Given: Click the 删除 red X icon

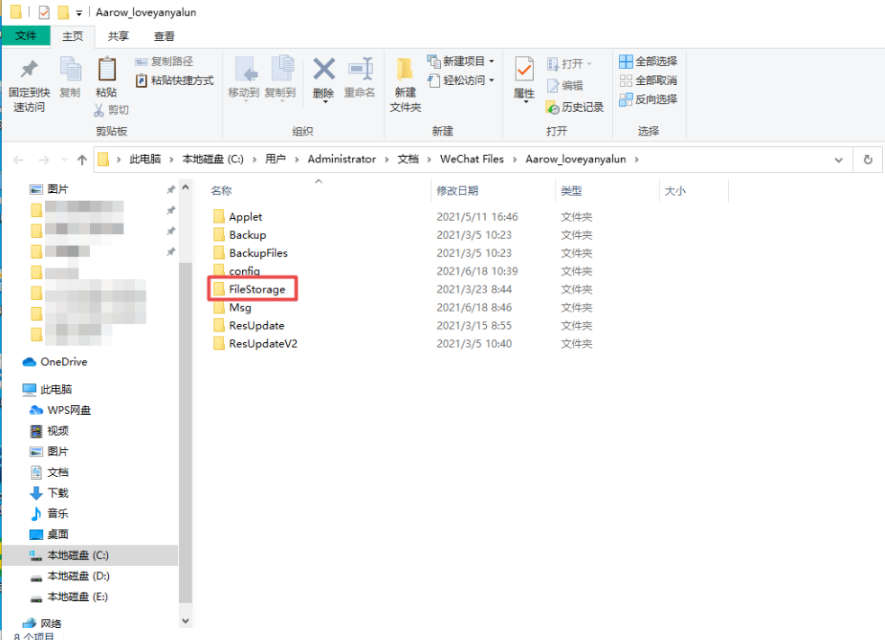Looking at the screenshot, I should [323, 69].
